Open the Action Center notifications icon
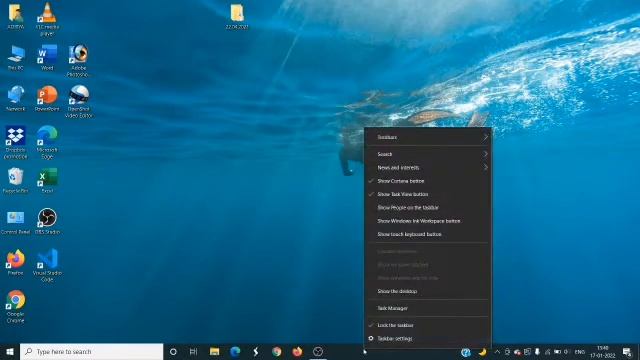Image resolution: width=640 pixels, height=360 pixels. [627, 352]
